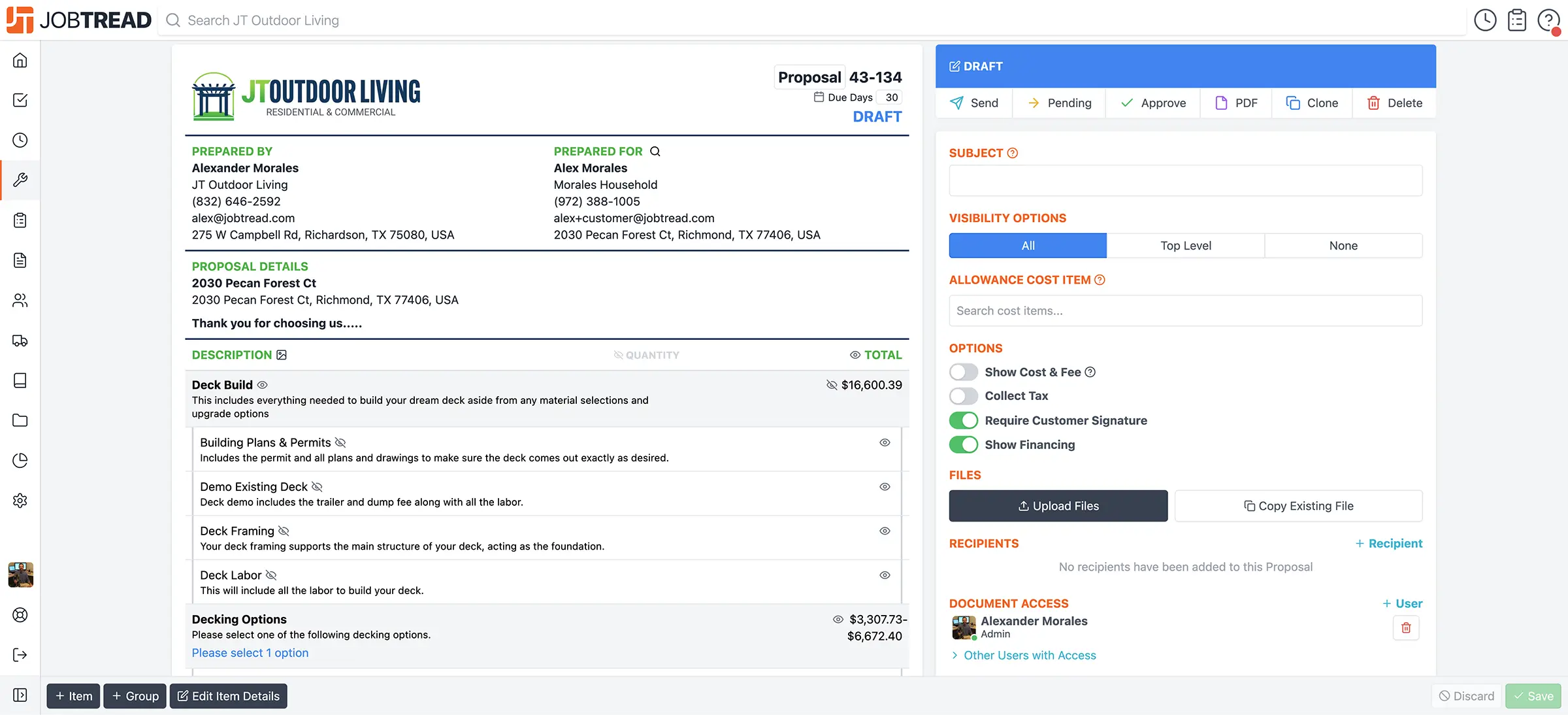
Task: Select the Top Level visibility option
Action: [x=1185, y=246]
